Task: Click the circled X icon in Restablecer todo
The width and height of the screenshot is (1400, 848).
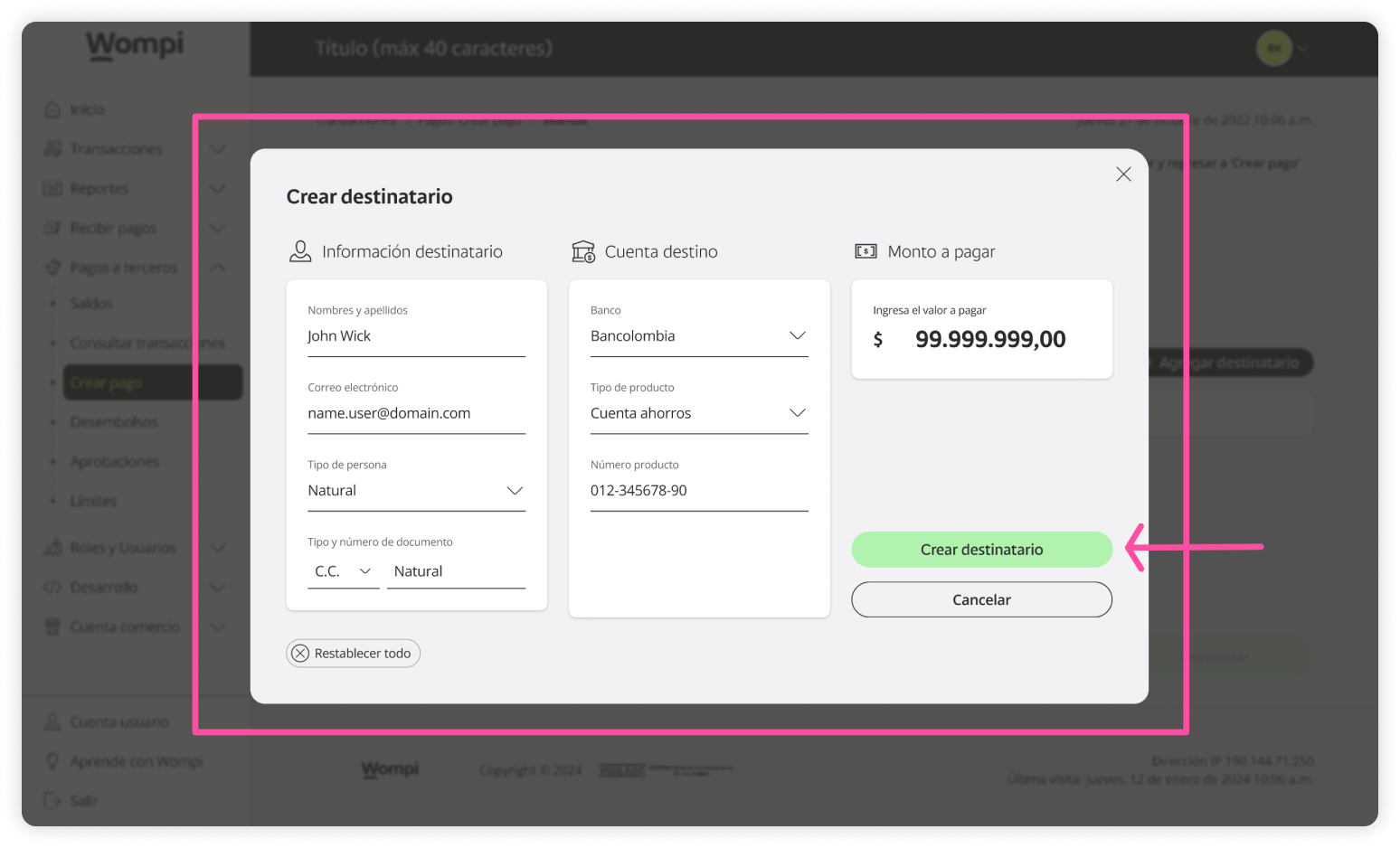Action: (x=300, y=654)
